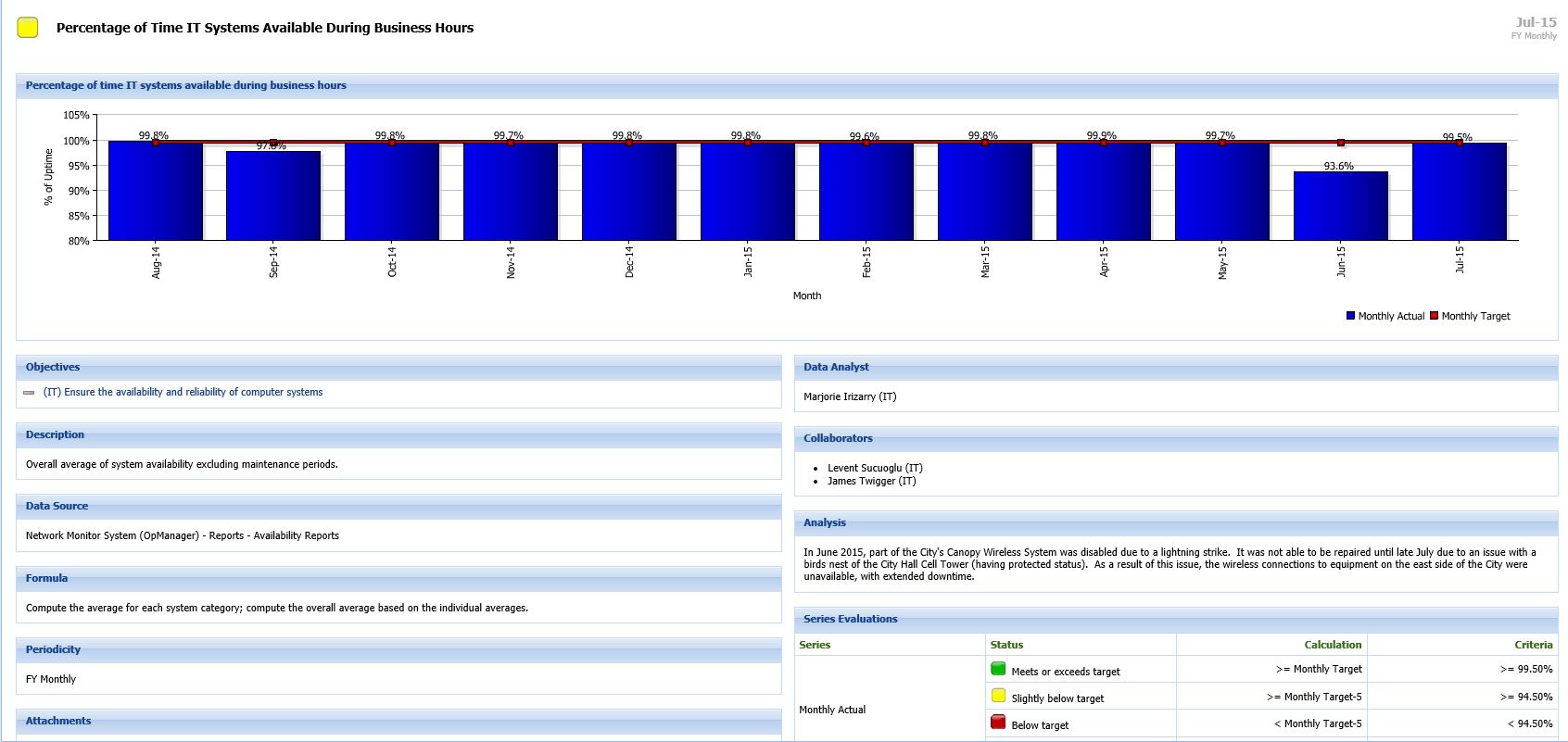
Task: Click the Analysis panel header
Action: pos(1176,523)
